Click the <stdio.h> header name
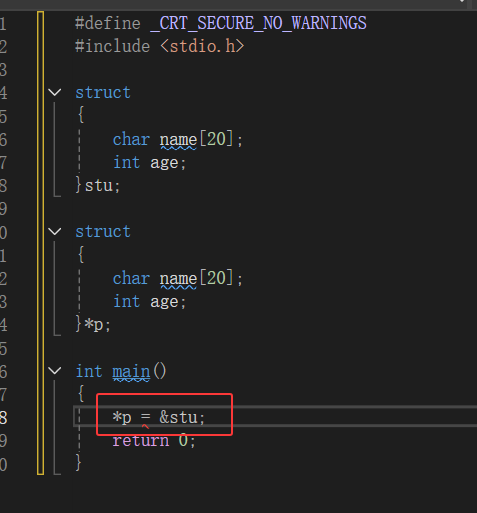Viewport: 477px width, 513px height. [202, 46]
